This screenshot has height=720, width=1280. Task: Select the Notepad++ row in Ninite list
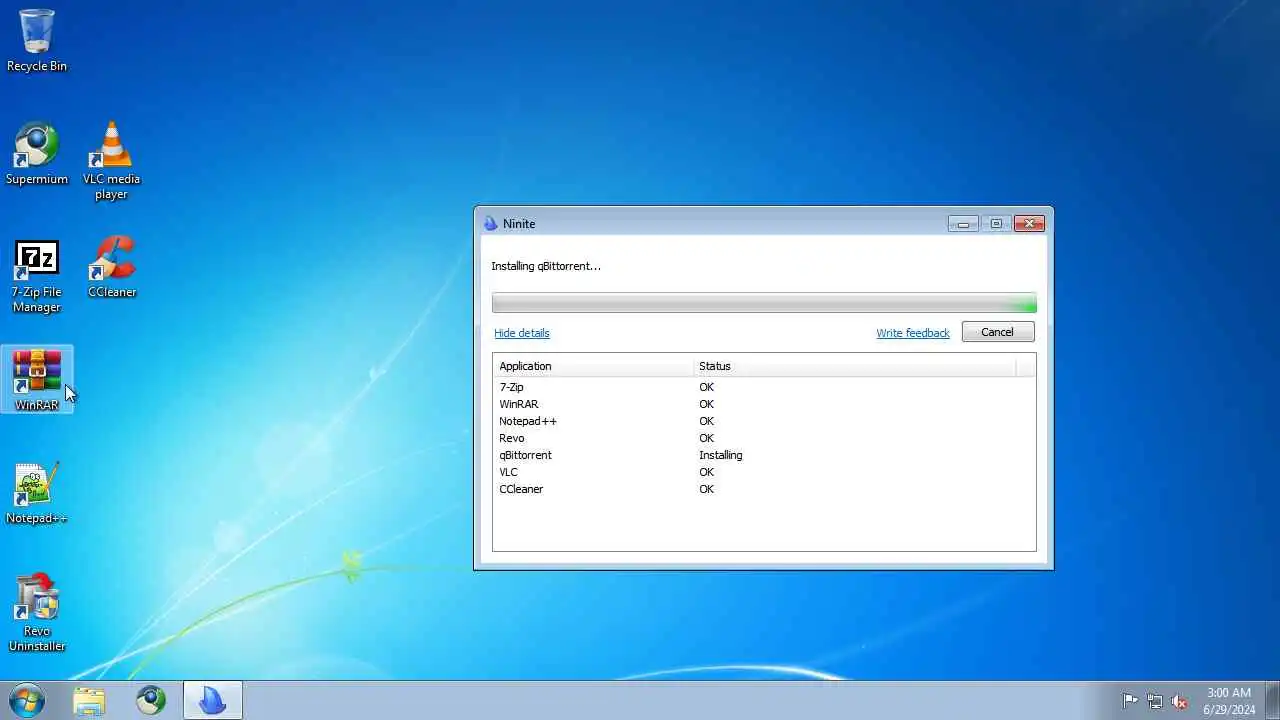[764, 421]
